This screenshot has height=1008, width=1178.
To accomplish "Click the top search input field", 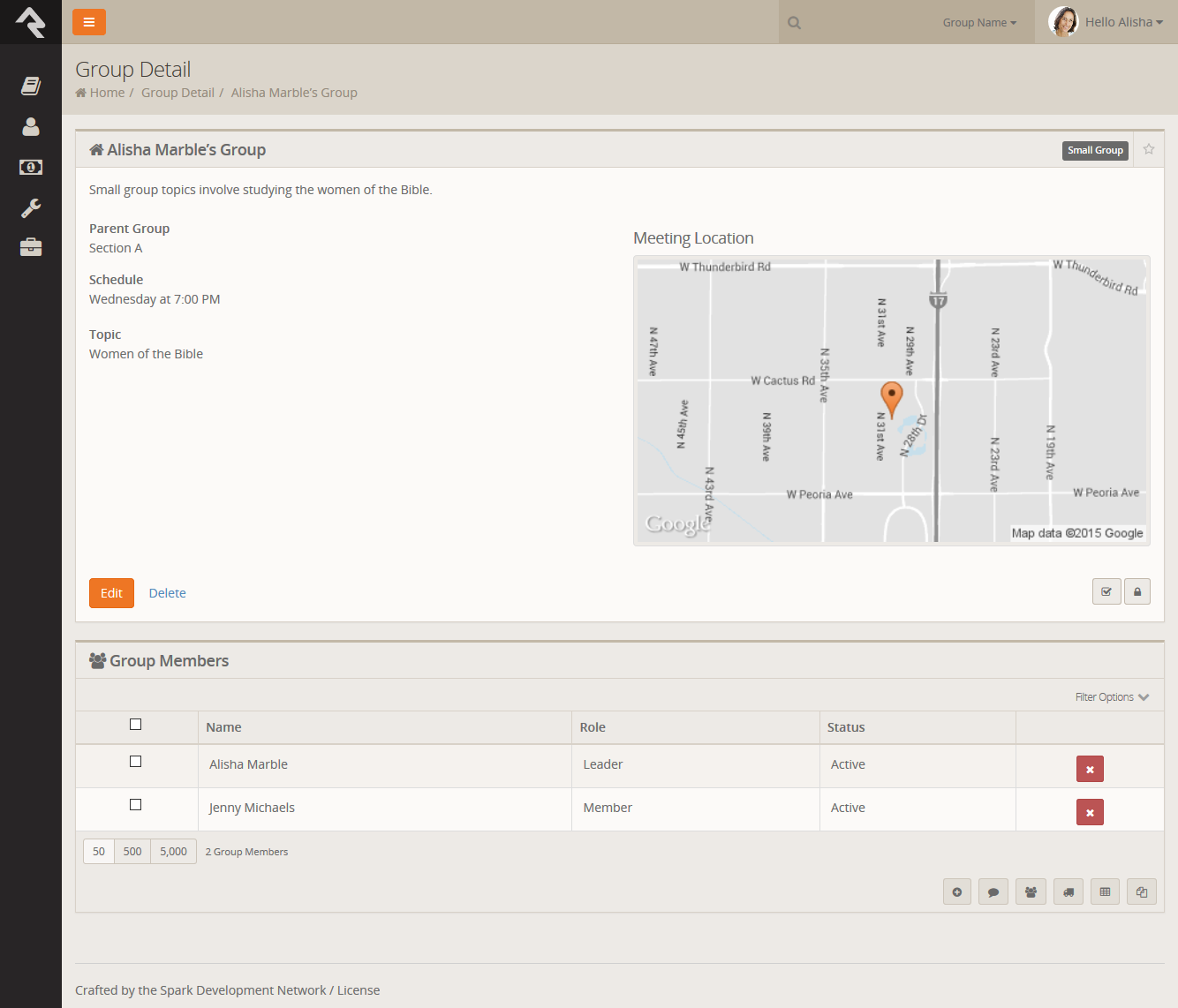I will click(x=865, y=23).
